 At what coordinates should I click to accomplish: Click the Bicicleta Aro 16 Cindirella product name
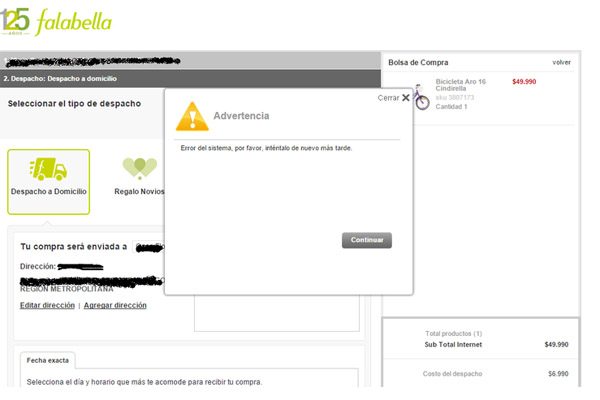(x=461, y=85)
